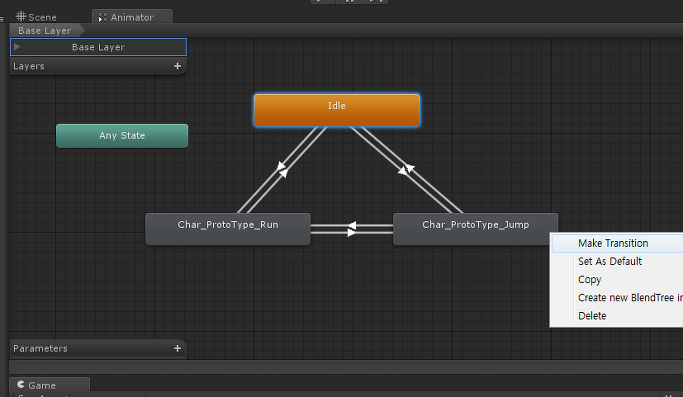Image resolution: width=683 pixels, height=397 pixels.
Task: Add a new layer with the plus icon
Action: click(177, 66)
